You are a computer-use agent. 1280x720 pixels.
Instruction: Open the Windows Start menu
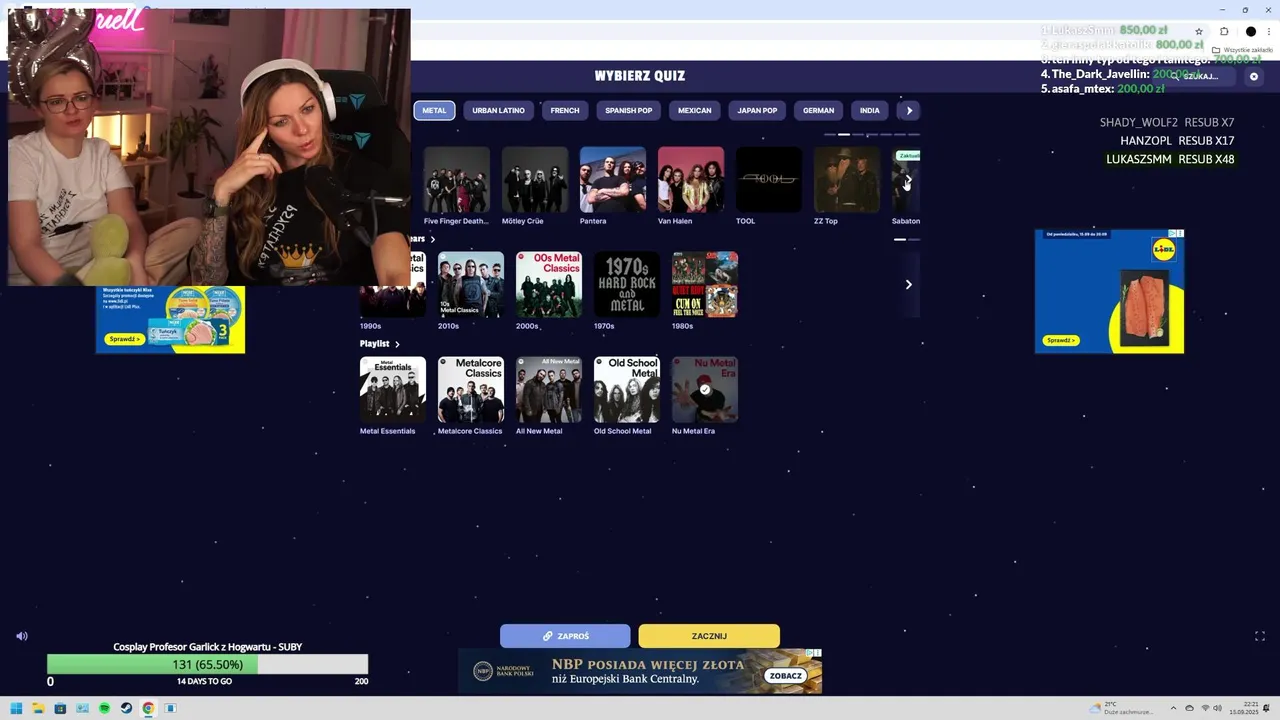(x=16, y=708)
